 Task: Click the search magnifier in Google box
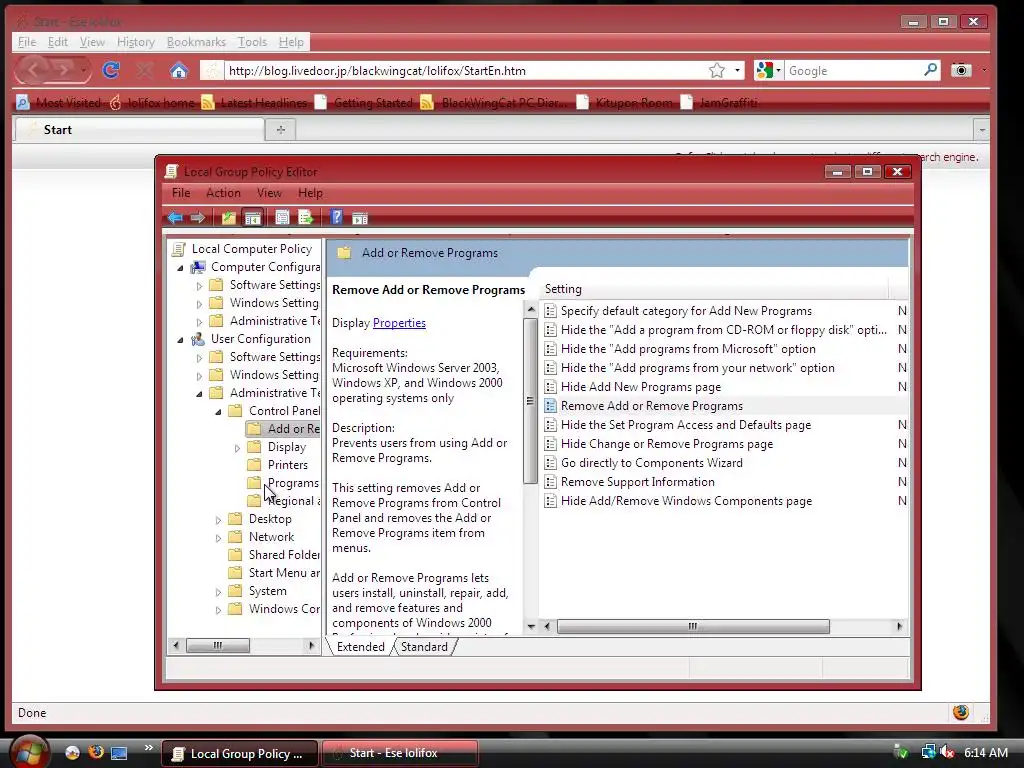(931, 70)
